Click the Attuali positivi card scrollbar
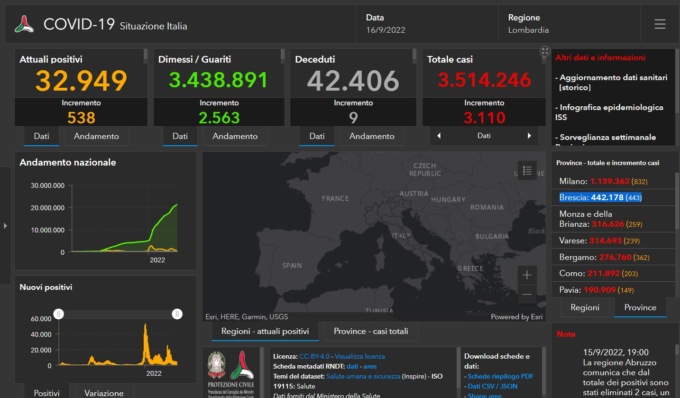The image size is (680, 398). 145,55
